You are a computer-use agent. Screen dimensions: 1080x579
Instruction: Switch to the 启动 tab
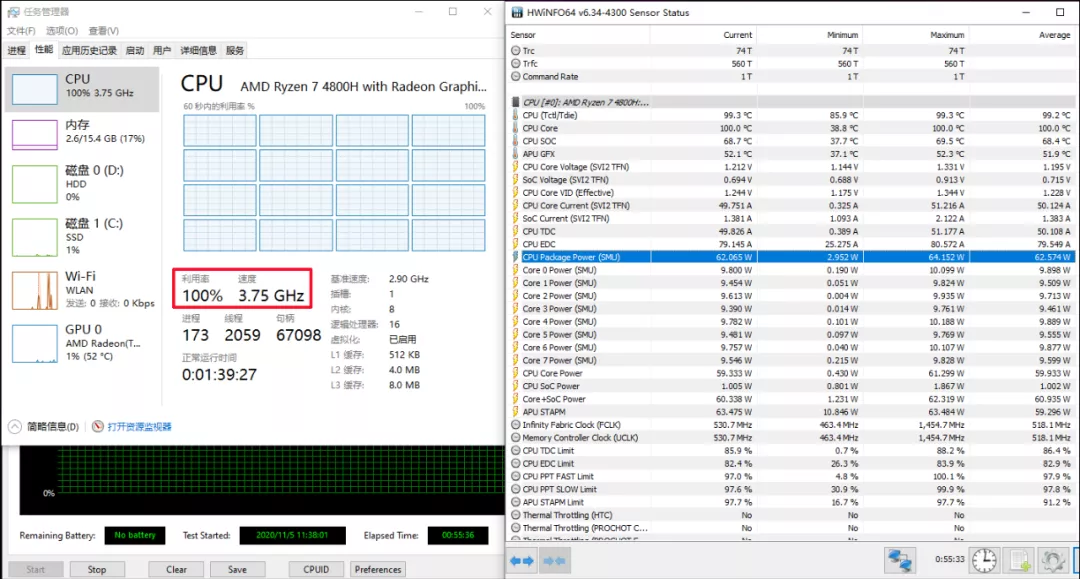pos(135,50)
